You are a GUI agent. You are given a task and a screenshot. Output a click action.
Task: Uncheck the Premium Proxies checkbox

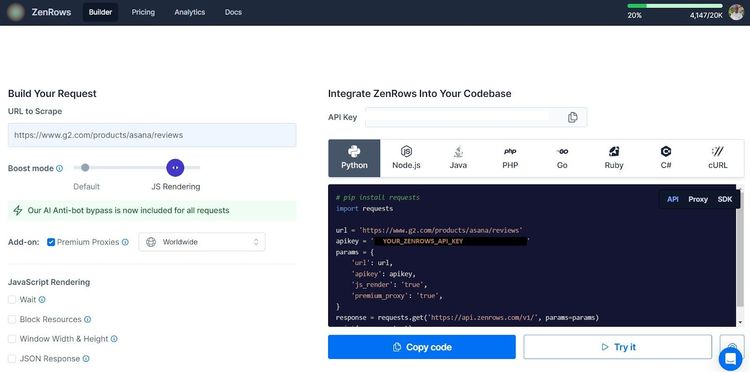[51, 242]
